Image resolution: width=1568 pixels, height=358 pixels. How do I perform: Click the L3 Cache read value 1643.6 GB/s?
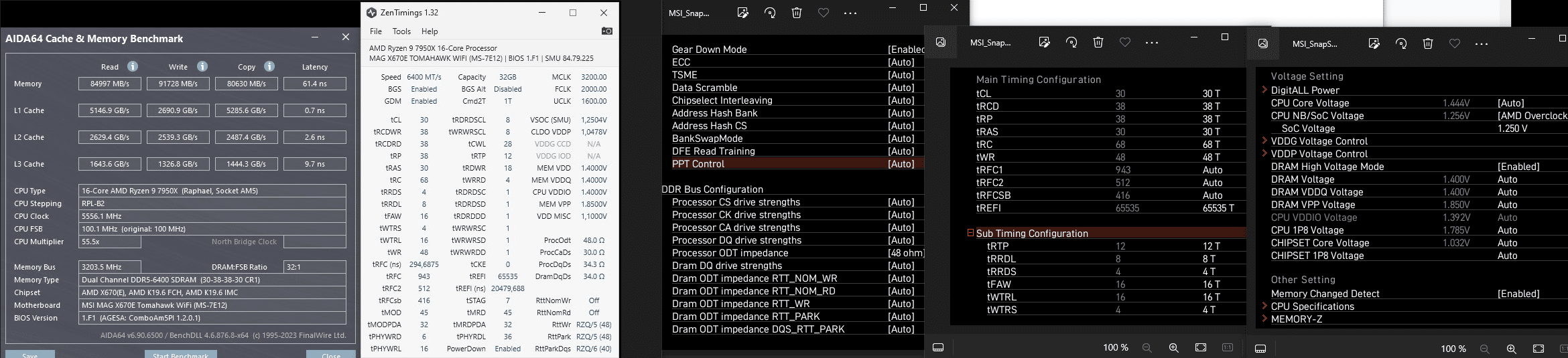click(111, 164)
